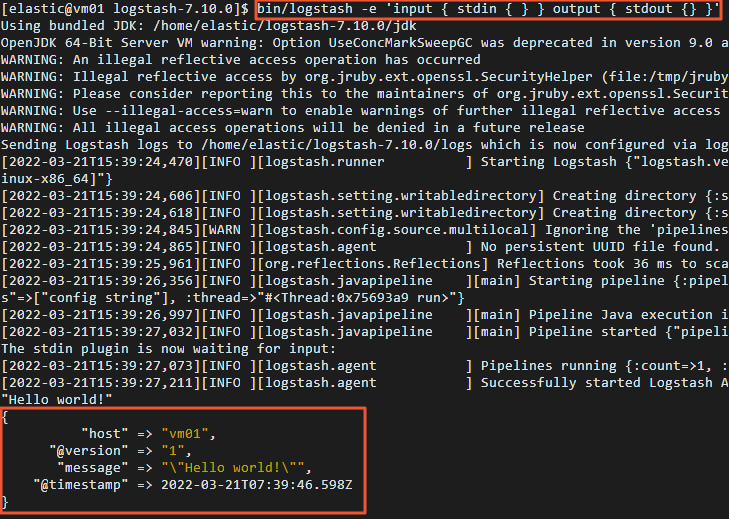This screenshot has height=519, width=729.
Task: Click the '"@version" => "1"' output field
Action: pyautogui.click(x=120, y=451)
